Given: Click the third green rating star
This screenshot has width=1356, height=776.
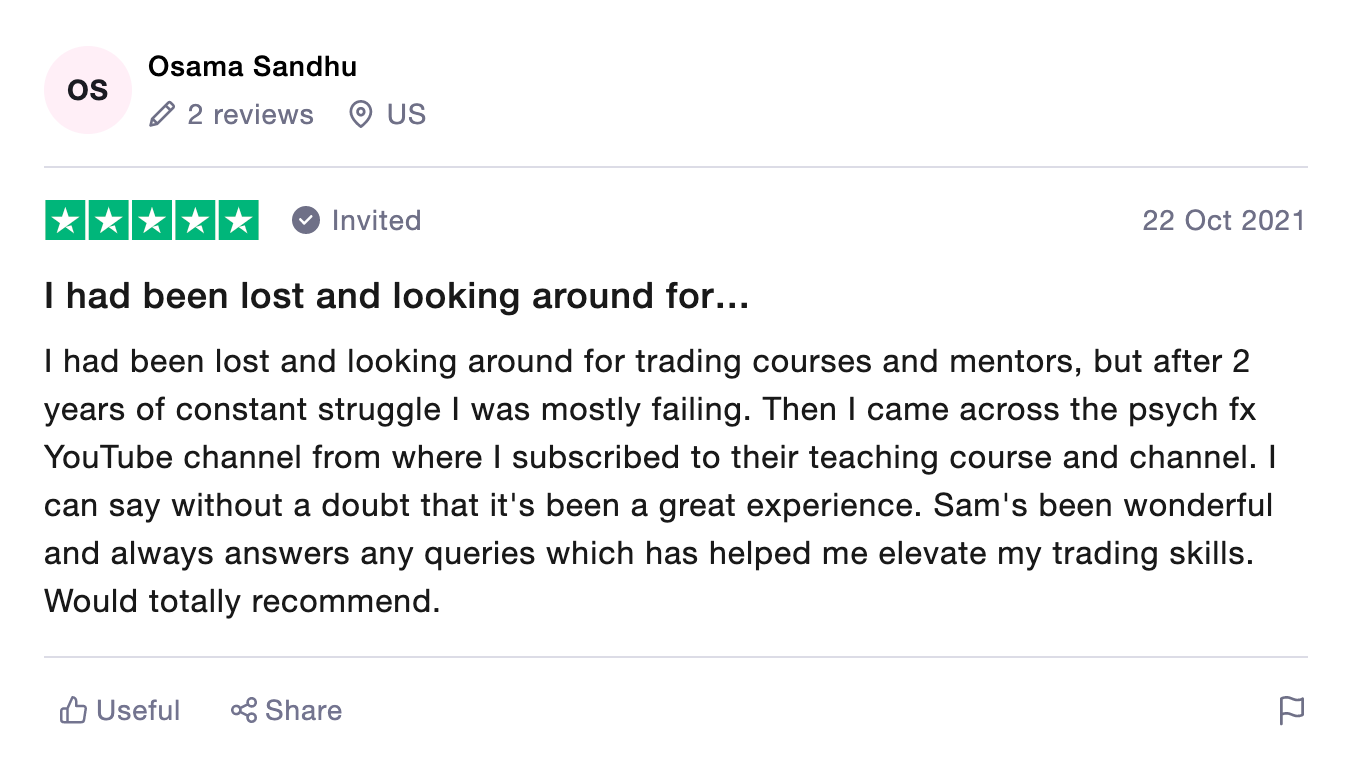Looking at the screenshot, I should point(152,221).
